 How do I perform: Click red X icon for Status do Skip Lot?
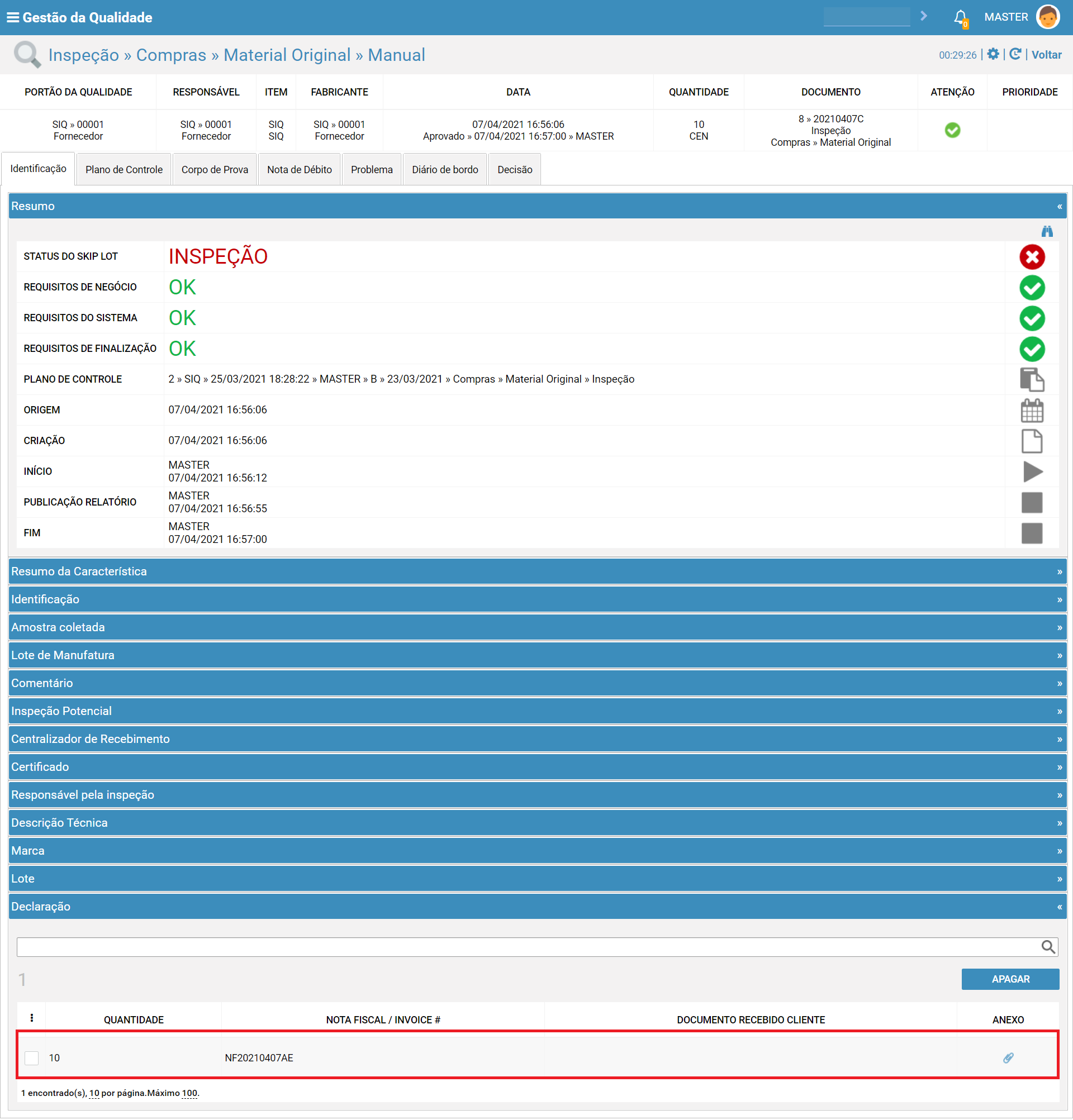[x=1032, y=257]
